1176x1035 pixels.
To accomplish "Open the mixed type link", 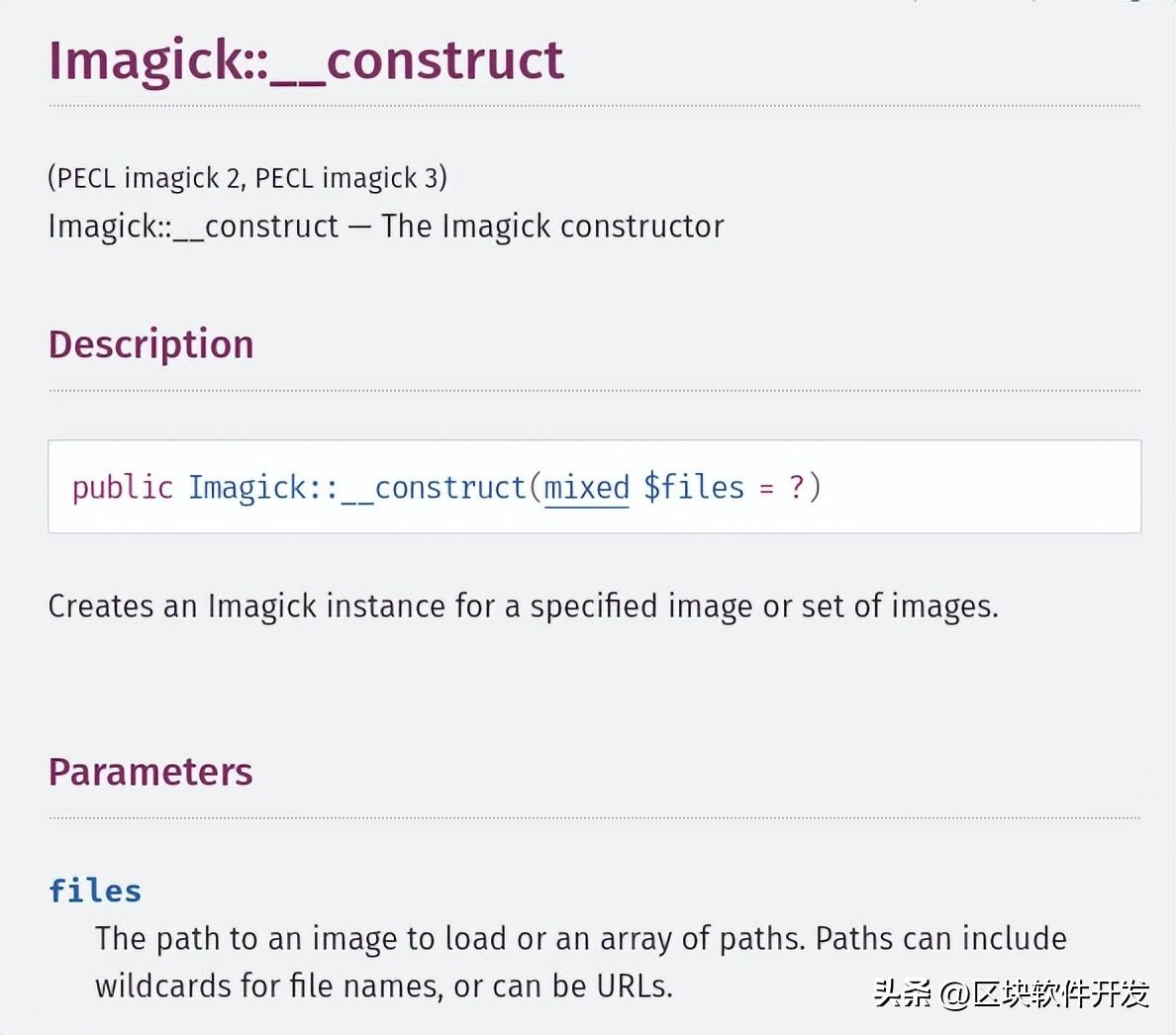I will 586,488.
